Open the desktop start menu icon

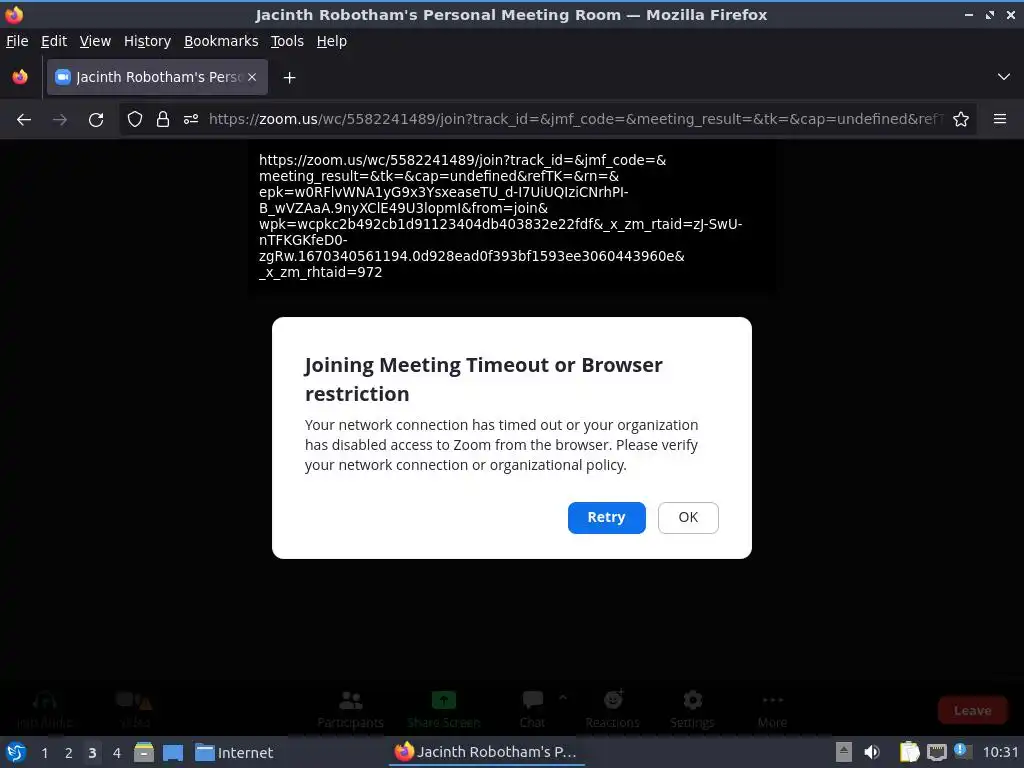pos(16,752)
